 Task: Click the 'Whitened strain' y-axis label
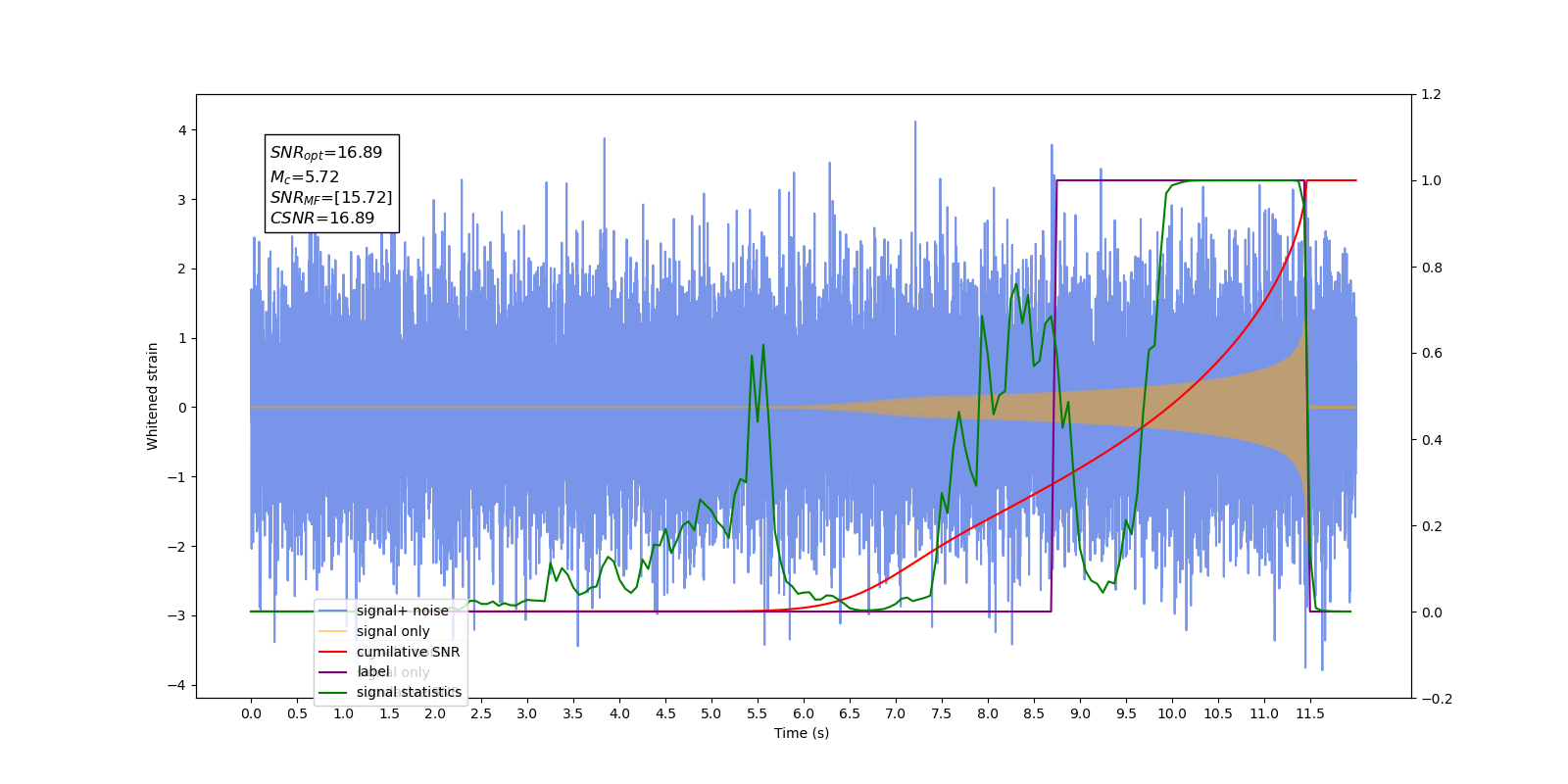153,396
